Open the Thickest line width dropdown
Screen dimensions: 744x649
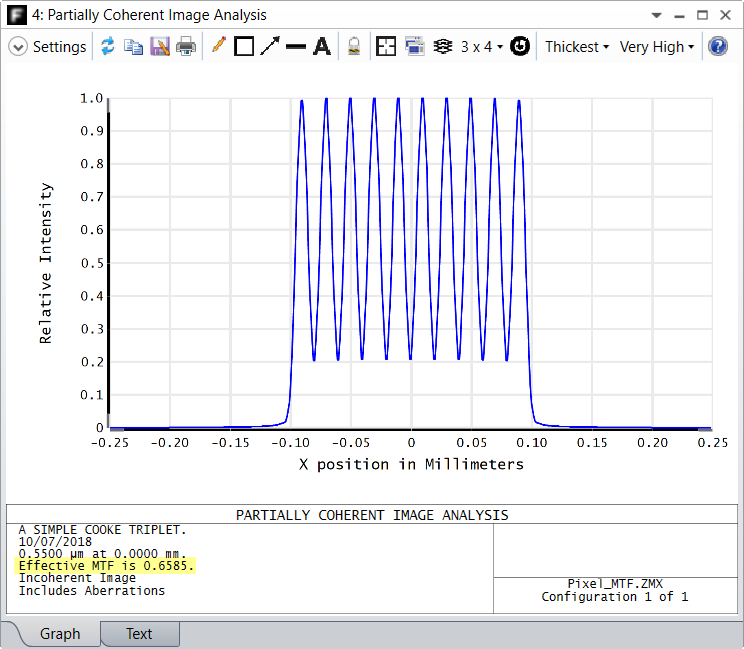(x=577, y=47)
